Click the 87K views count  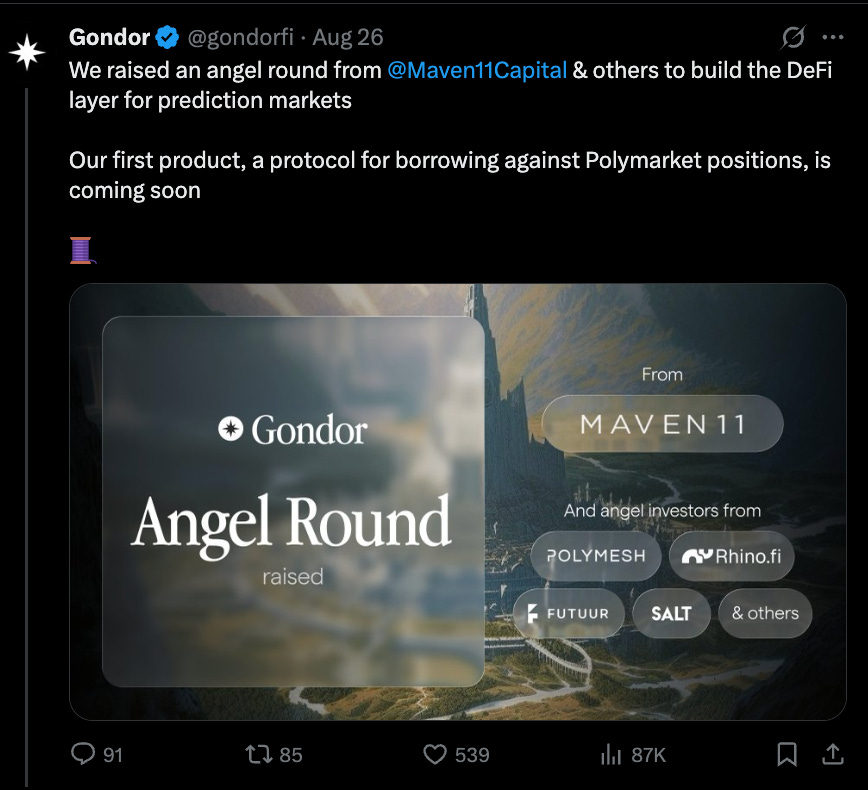click(x=648, y=755)
